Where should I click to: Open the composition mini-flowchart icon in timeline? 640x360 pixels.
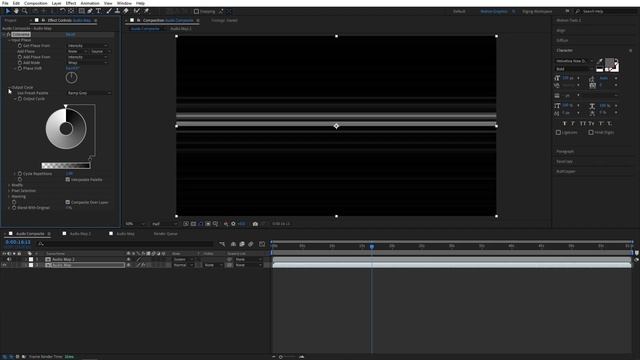point(222,244)
